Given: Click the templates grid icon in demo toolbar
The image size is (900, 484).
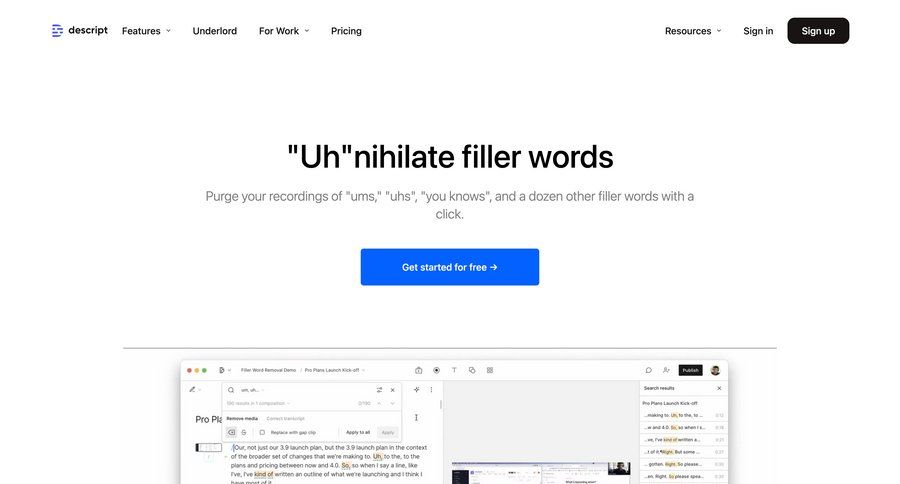Looking at the screenshot, I should [490, 370].
